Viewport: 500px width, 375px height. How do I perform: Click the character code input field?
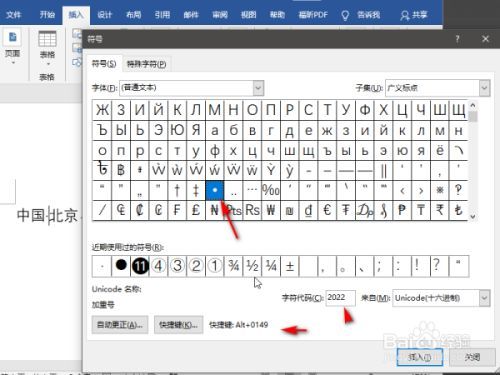340,298
